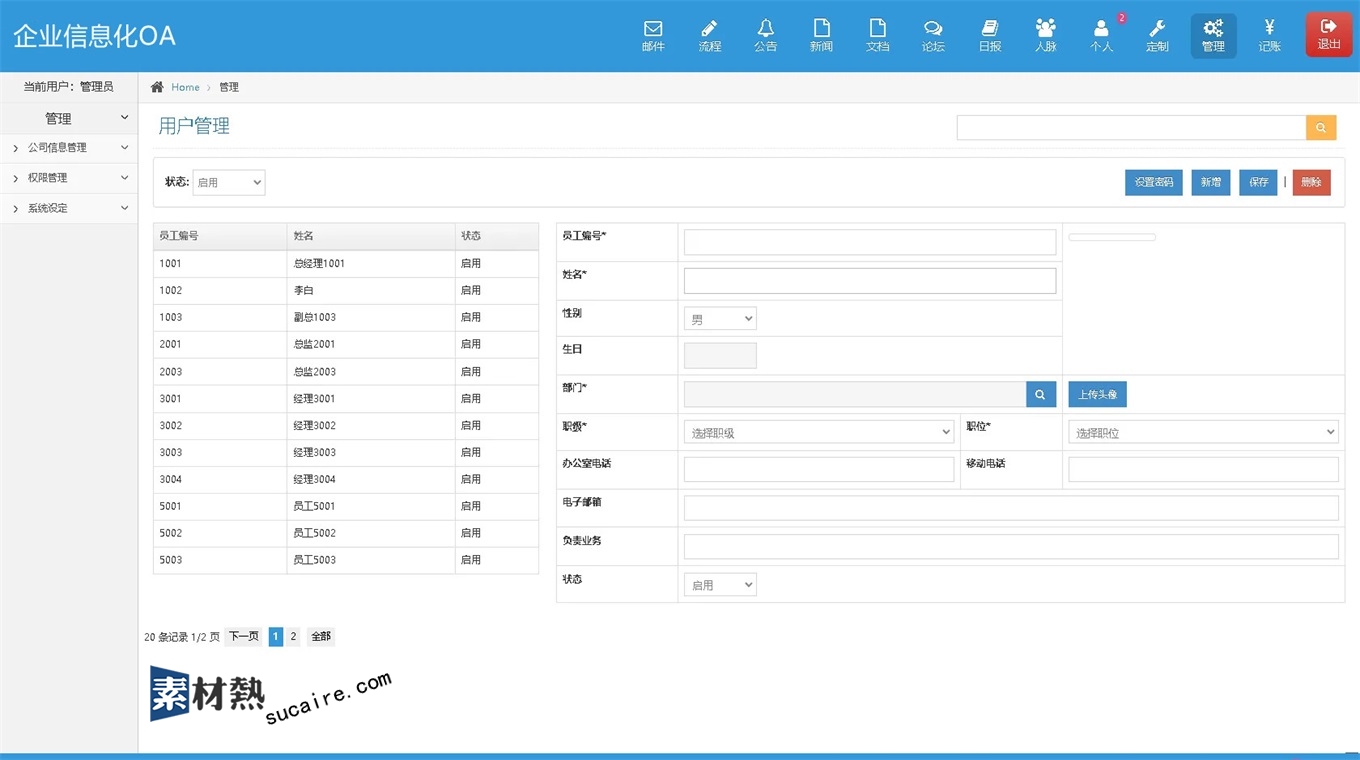Open the 性别 gender dropdown

[x=720, y=319]
